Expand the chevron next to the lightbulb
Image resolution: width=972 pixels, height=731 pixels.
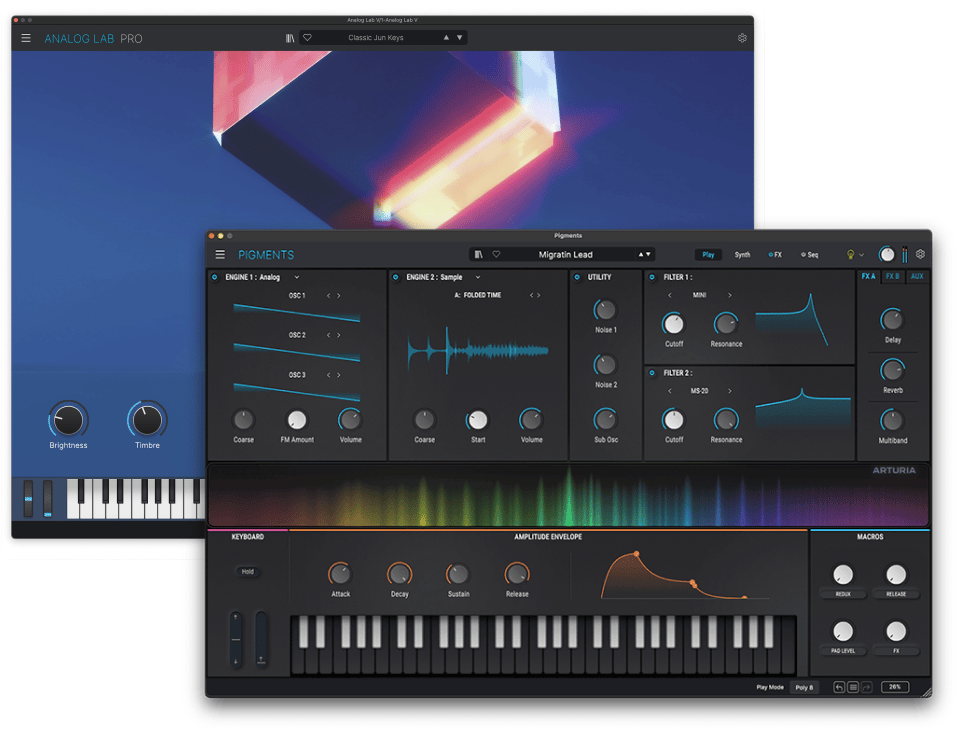click(861, 255)
